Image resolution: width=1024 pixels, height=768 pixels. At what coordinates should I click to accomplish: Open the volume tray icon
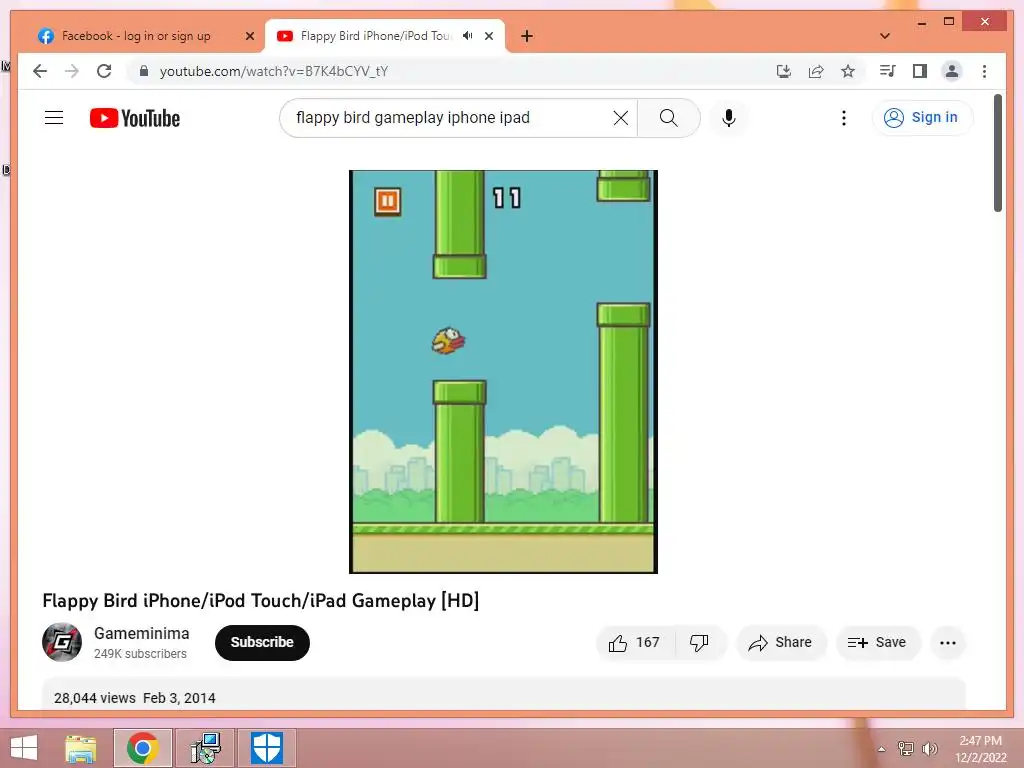pos(929,748)
